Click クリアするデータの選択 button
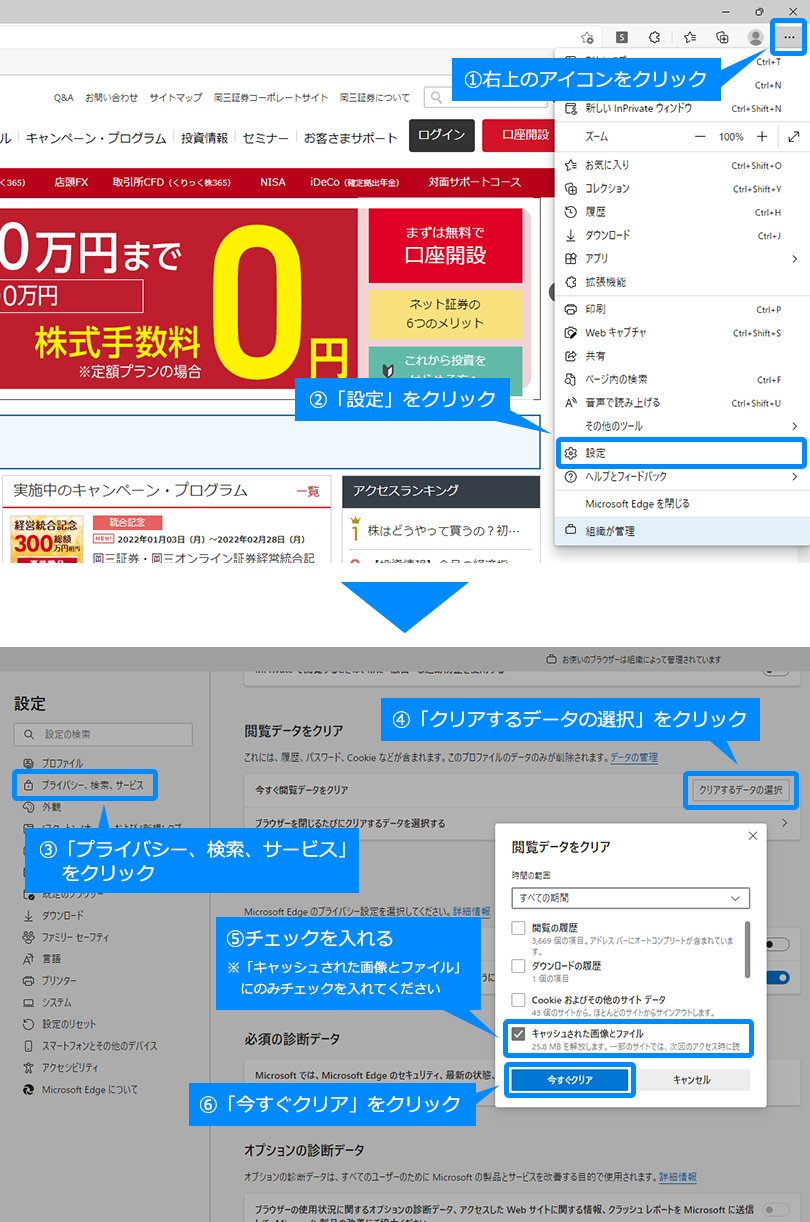The image size is (810, 1222). tap(740, 790)
